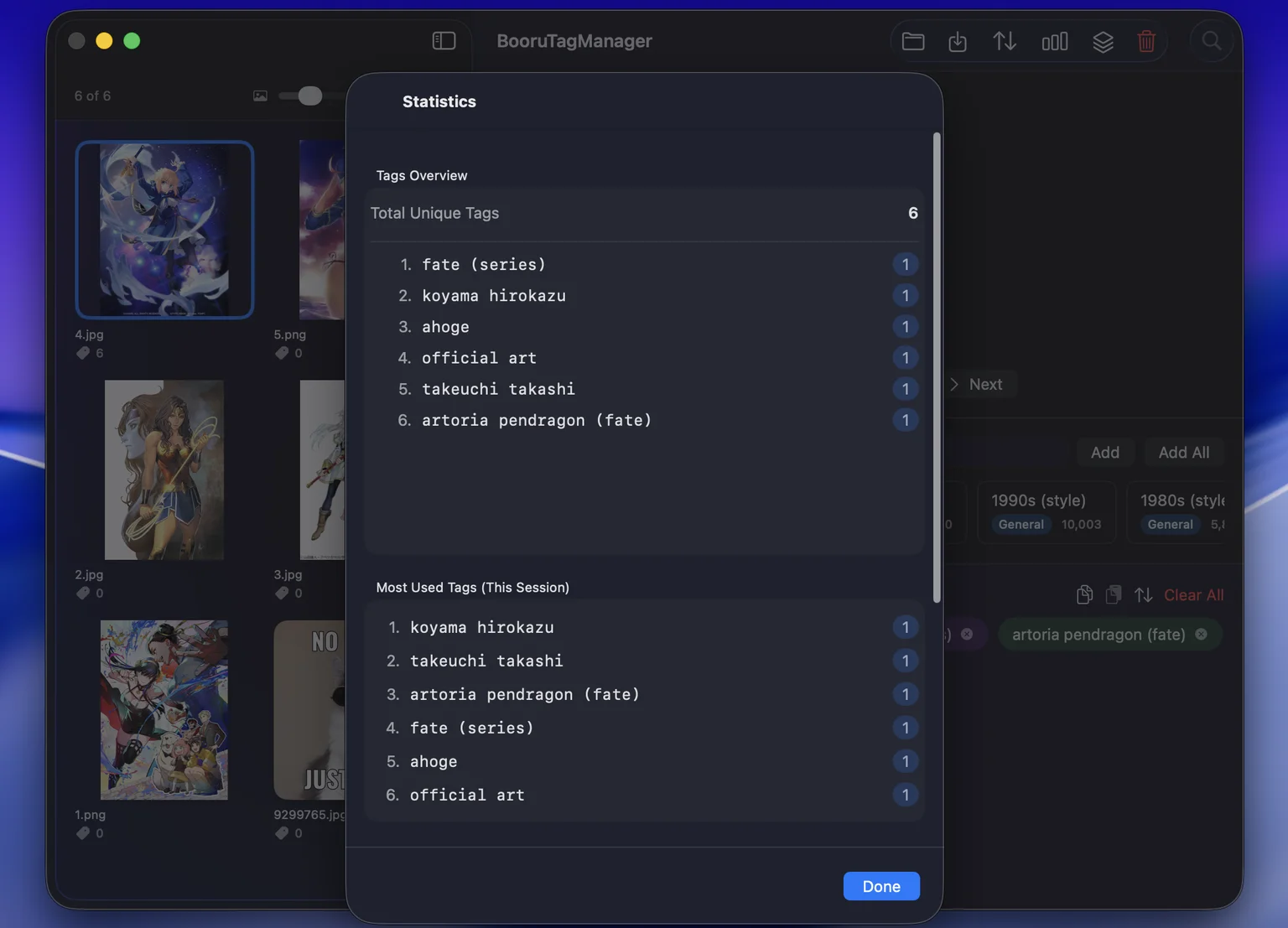This screenshot has height=928, width=1288.
Task: Select the 2.jpg thumbnail
Action: coord(164,469)
